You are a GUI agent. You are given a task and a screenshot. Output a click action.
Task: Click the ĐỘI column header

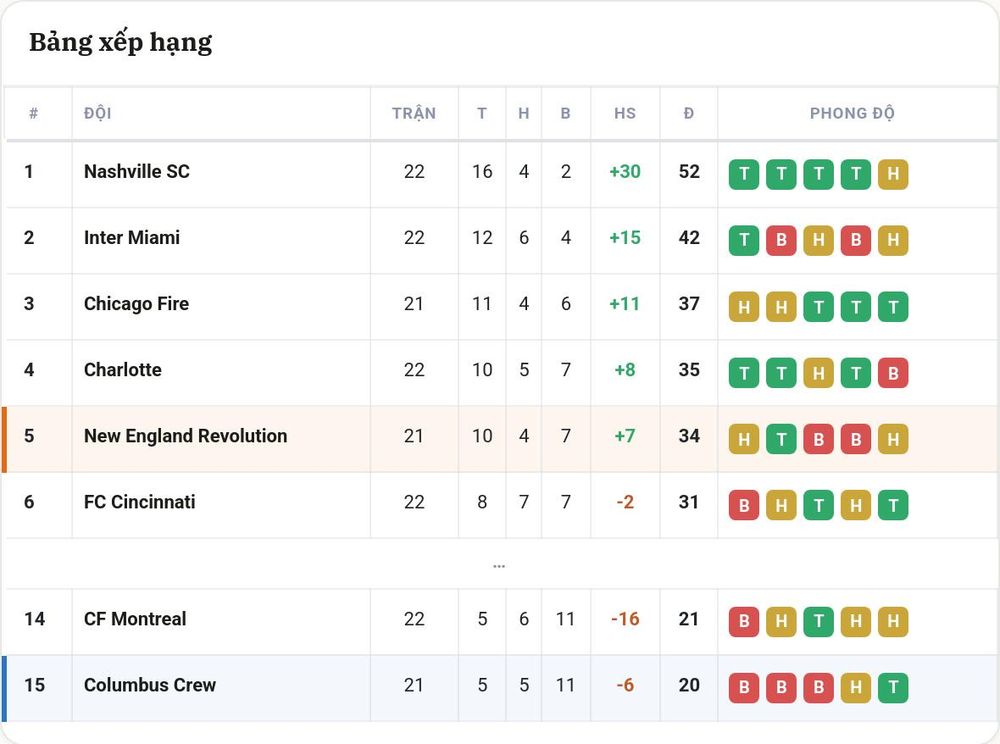(x=98, y=113)
